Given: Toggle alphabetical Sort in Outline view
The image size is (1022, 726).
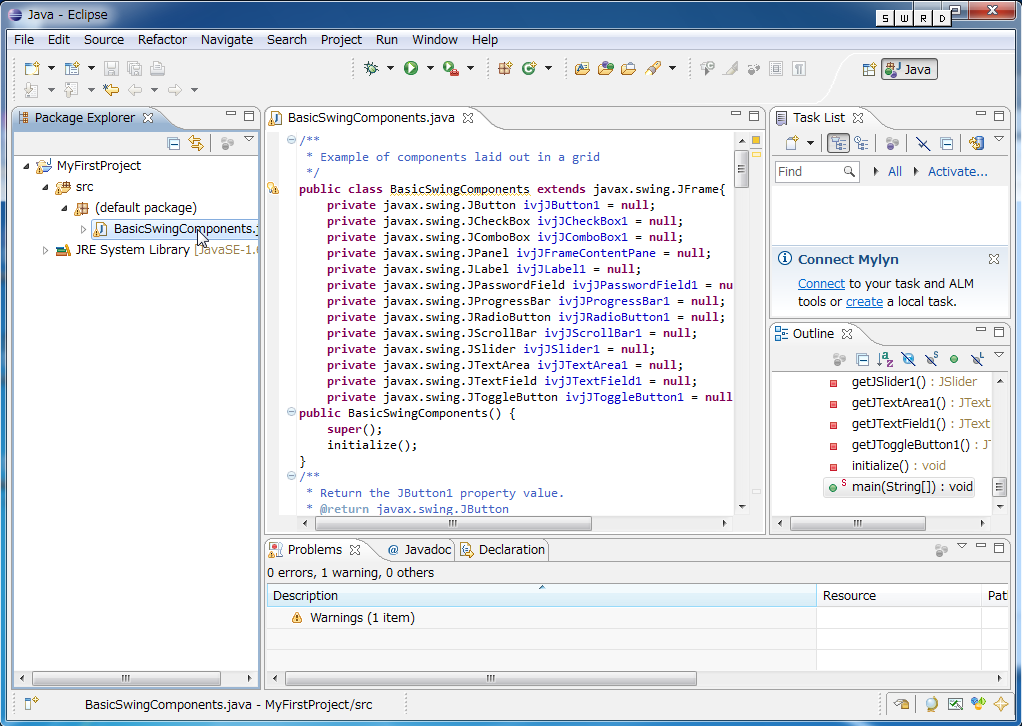Looking at the screenshot, I should [x=885, y=359].
